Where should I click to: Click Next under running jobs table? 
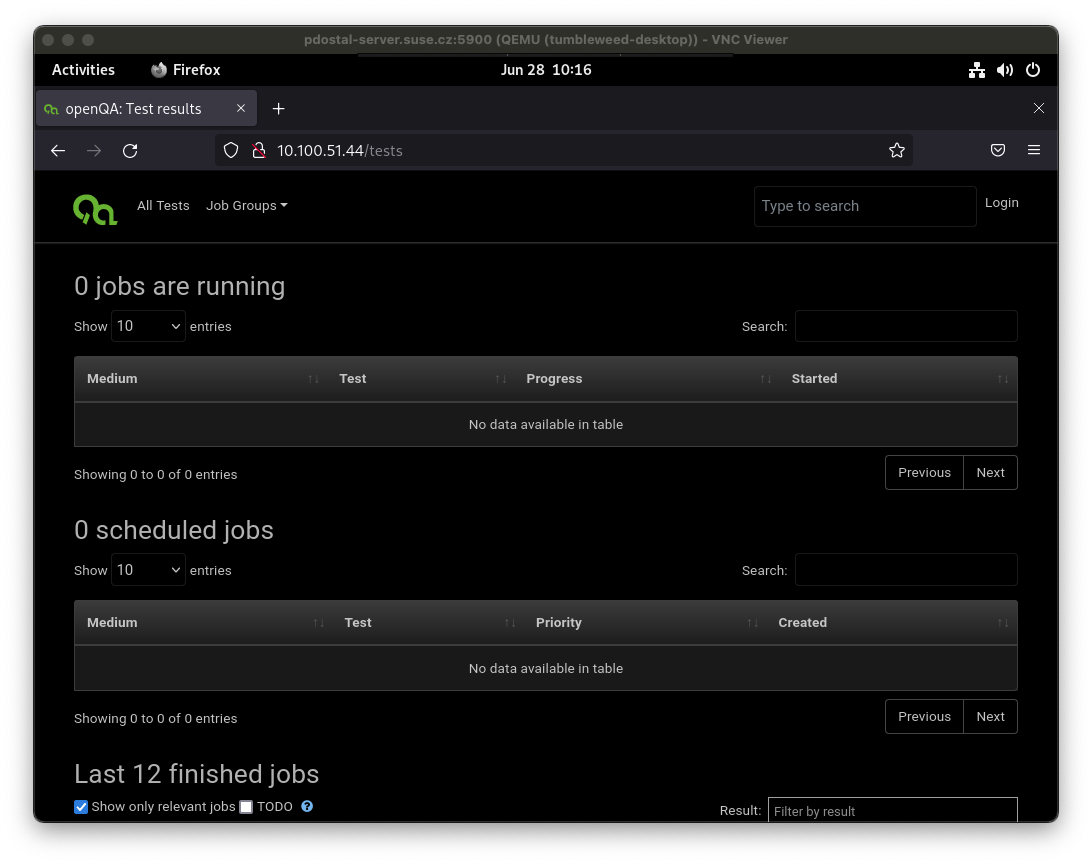coord(990,473)
